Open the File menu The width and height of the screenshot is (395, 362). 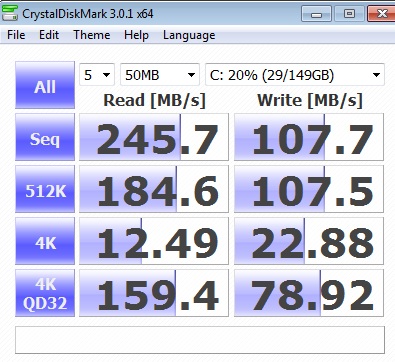16,35
